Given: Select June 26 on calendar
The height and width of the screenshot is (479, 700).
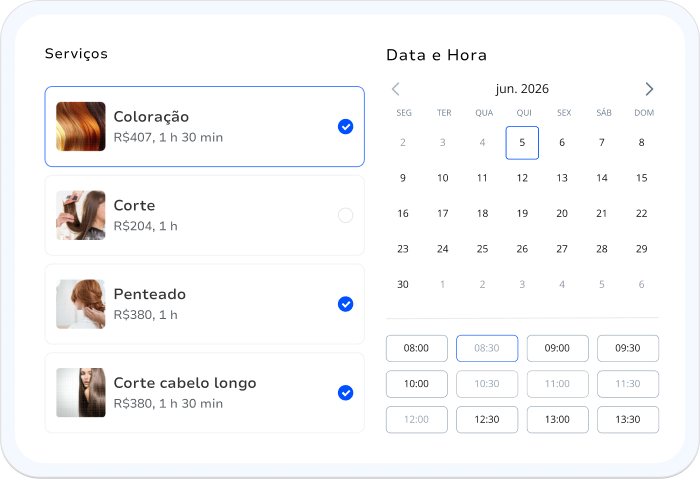Looking at the screenshot, I should [522, 249].
